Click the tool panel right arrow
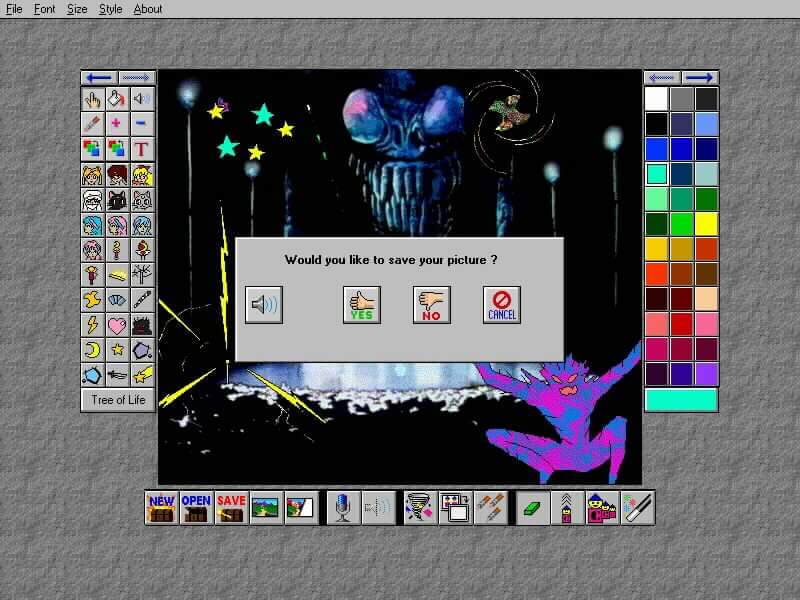800x600 pixels. (x=137, y=78)
